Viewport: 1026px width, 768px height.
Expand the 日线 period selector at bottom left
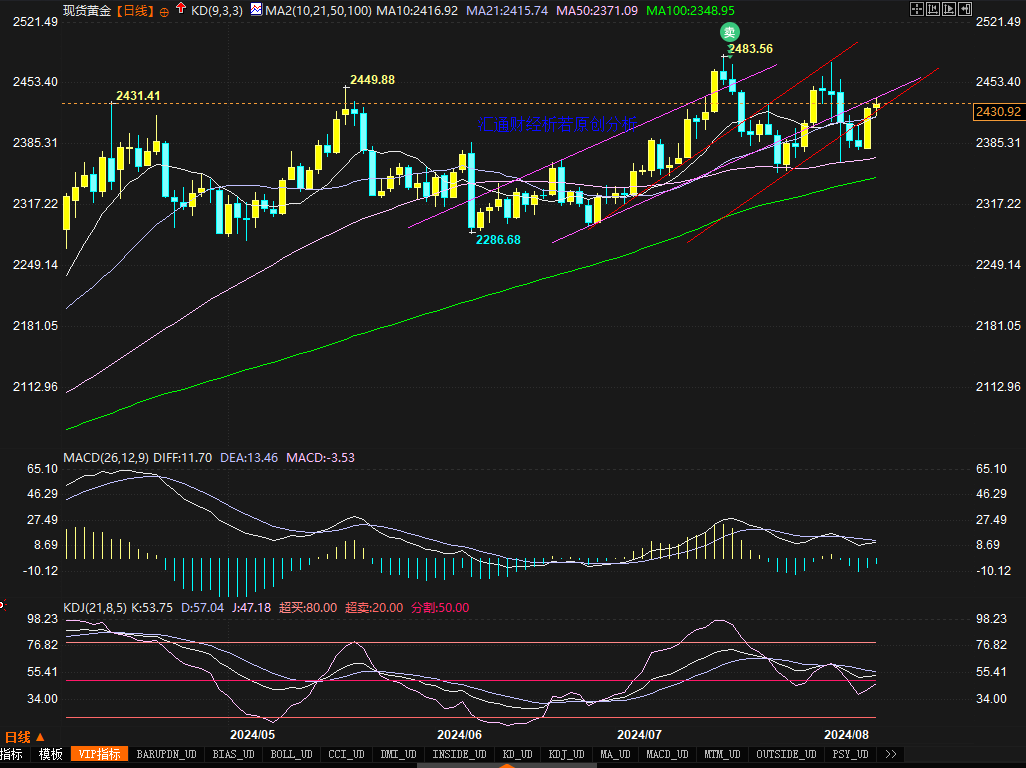(x=25, y=737)
